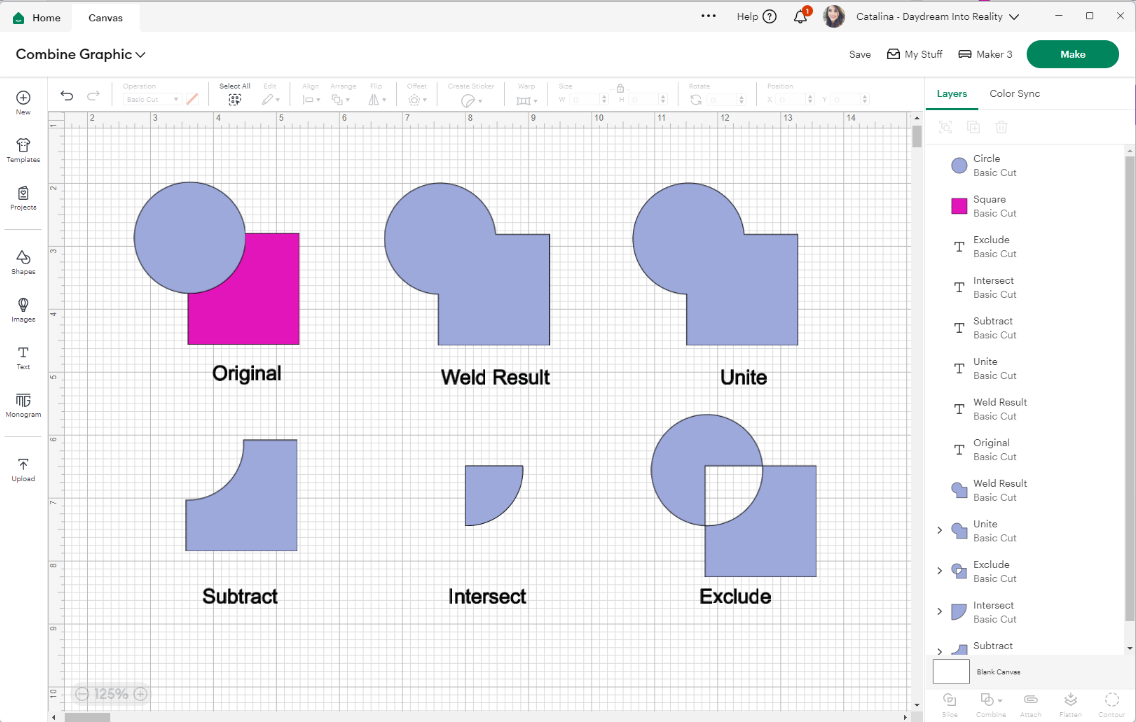Open My Stuff
The width and height of the screenshot is (1136, 722).
click(x=914, y=54)
